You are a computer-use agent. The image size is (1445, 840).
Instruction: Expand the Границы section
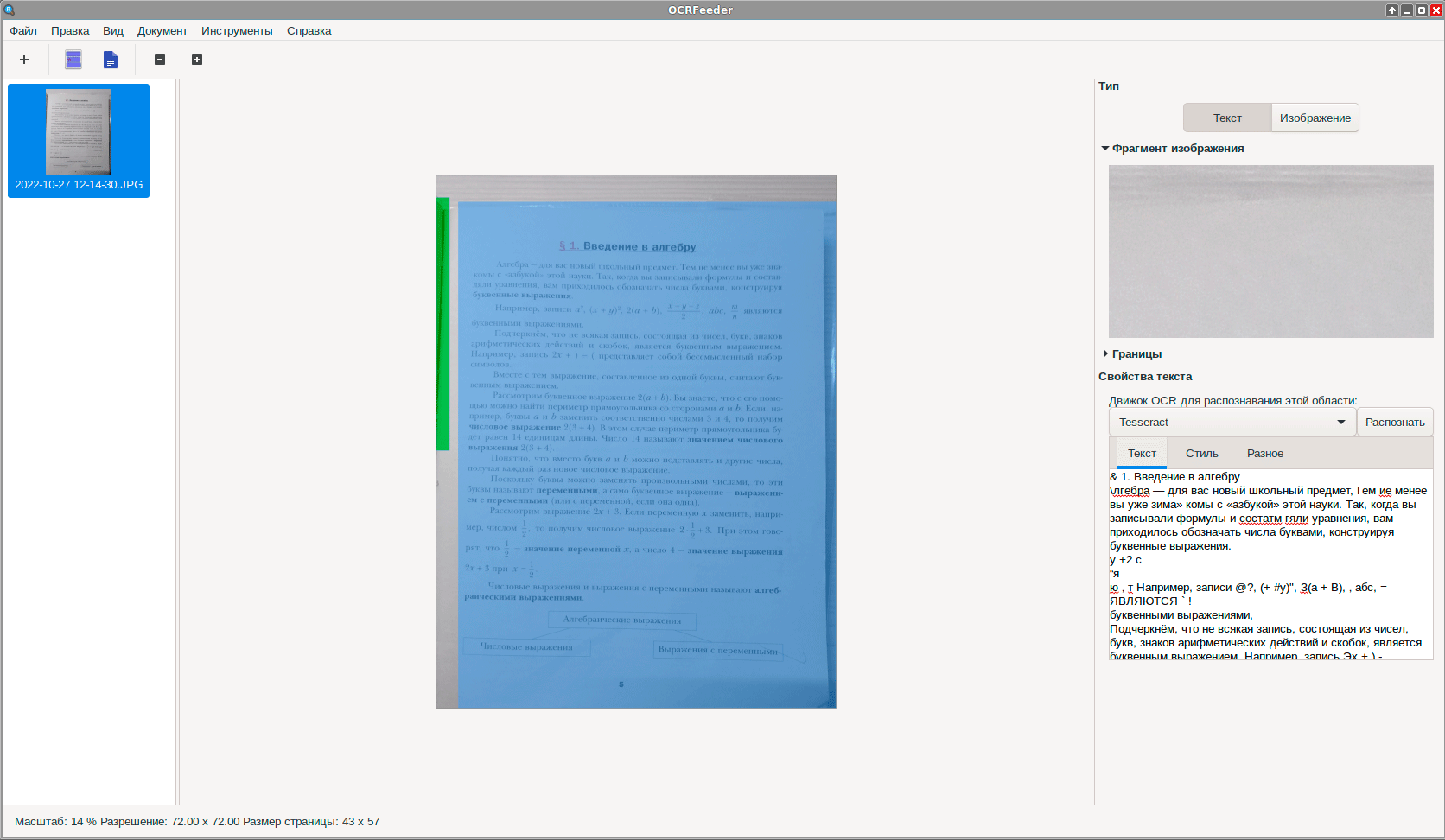coord(1105,354)
